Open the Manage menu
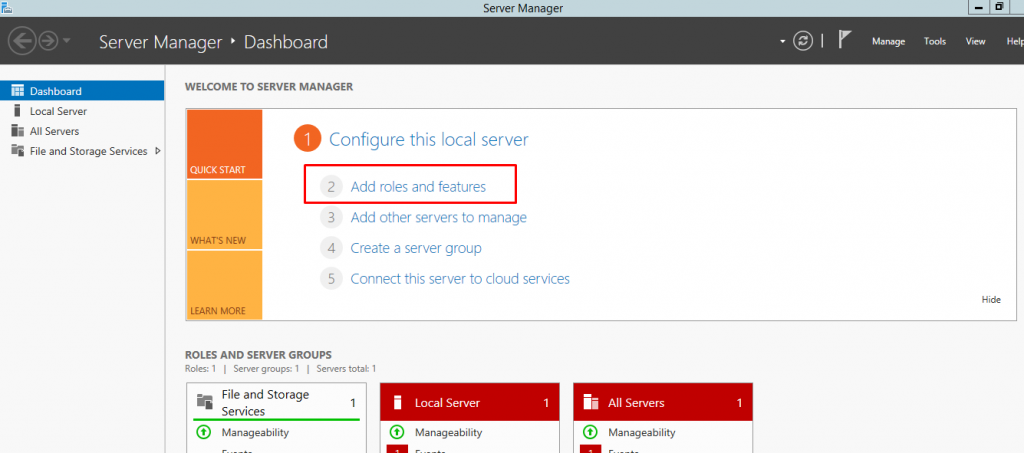The width and height of the screenshot is (1024, 453). (888, 41)
